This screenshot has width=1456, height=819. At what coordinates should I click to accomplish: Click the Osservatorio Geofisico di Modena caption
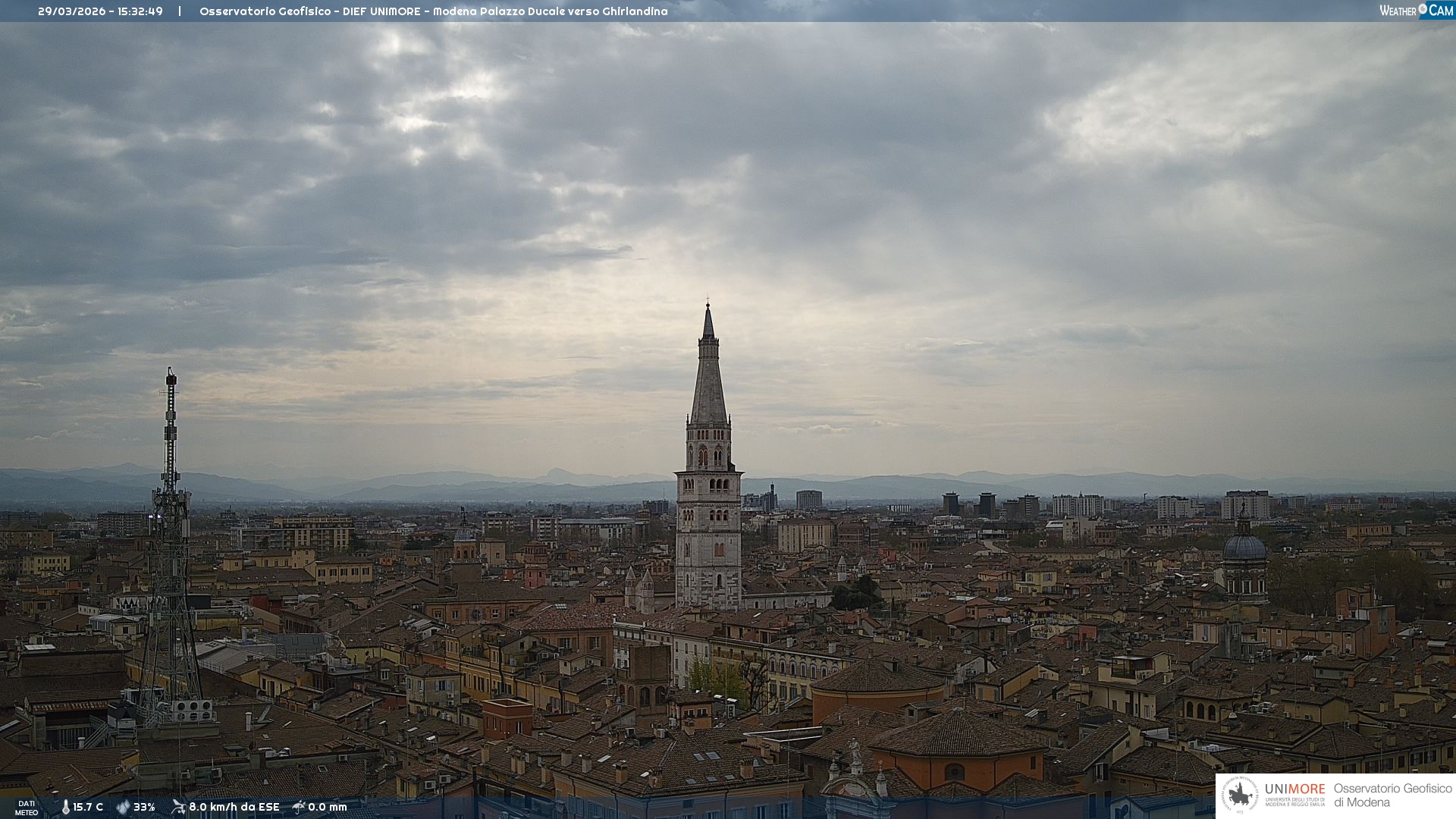click(1392, 795)
